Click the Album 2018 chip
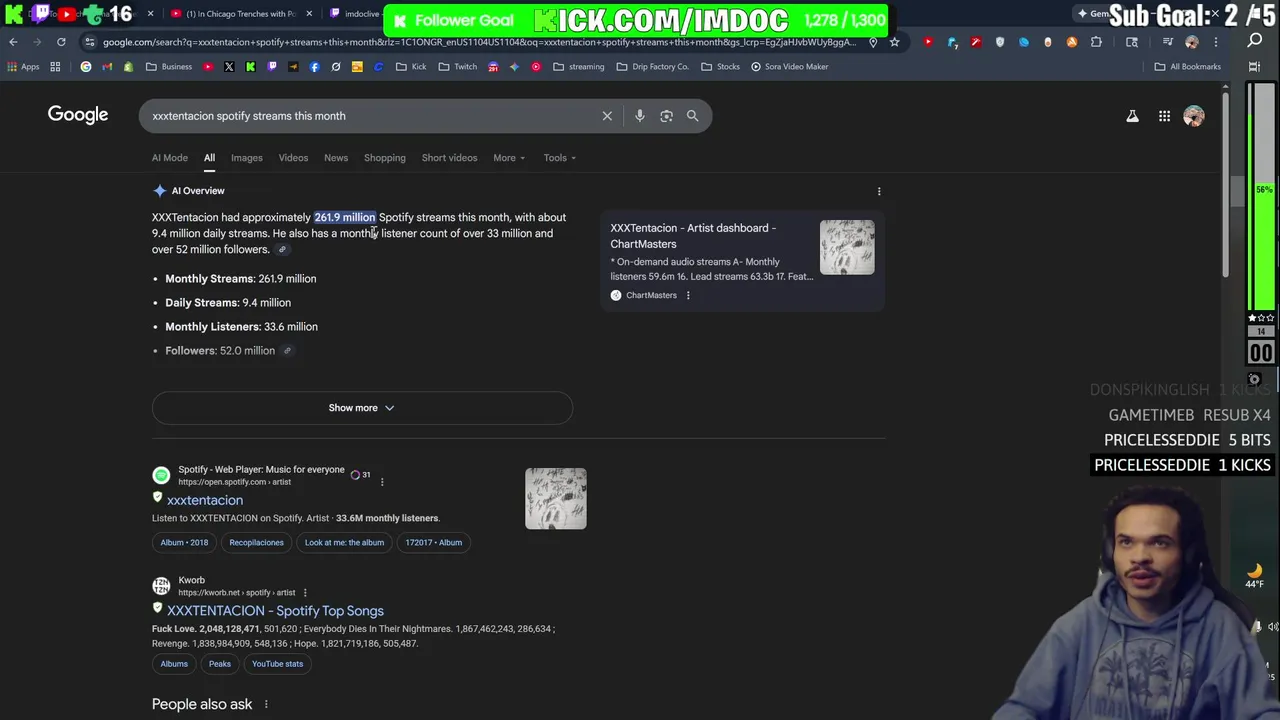This screenshot has height=720, width=1280. click(x=185, y=543)
